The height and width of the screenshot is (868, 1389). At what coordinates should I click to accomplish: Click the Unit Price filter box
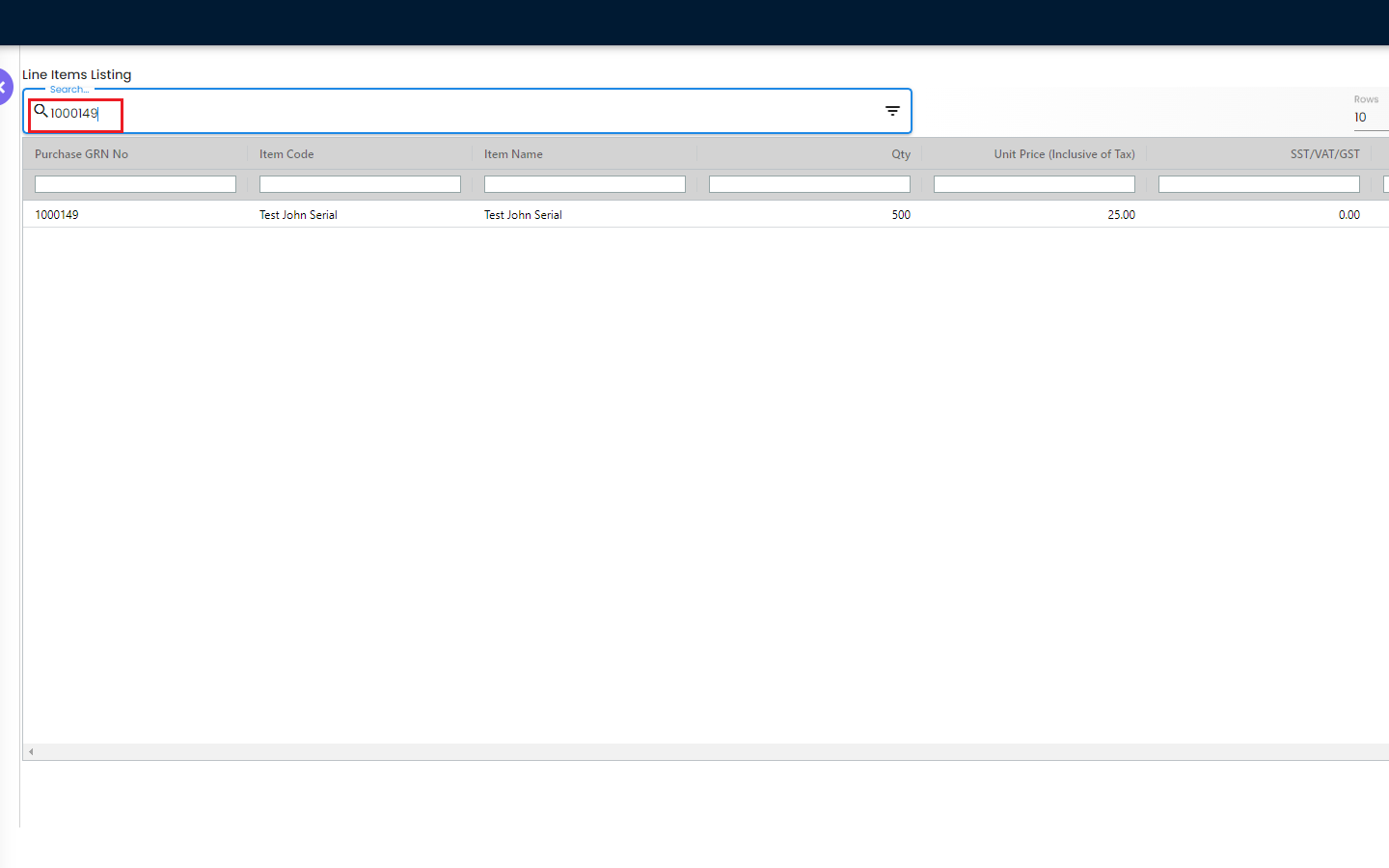coord(1034,184)
